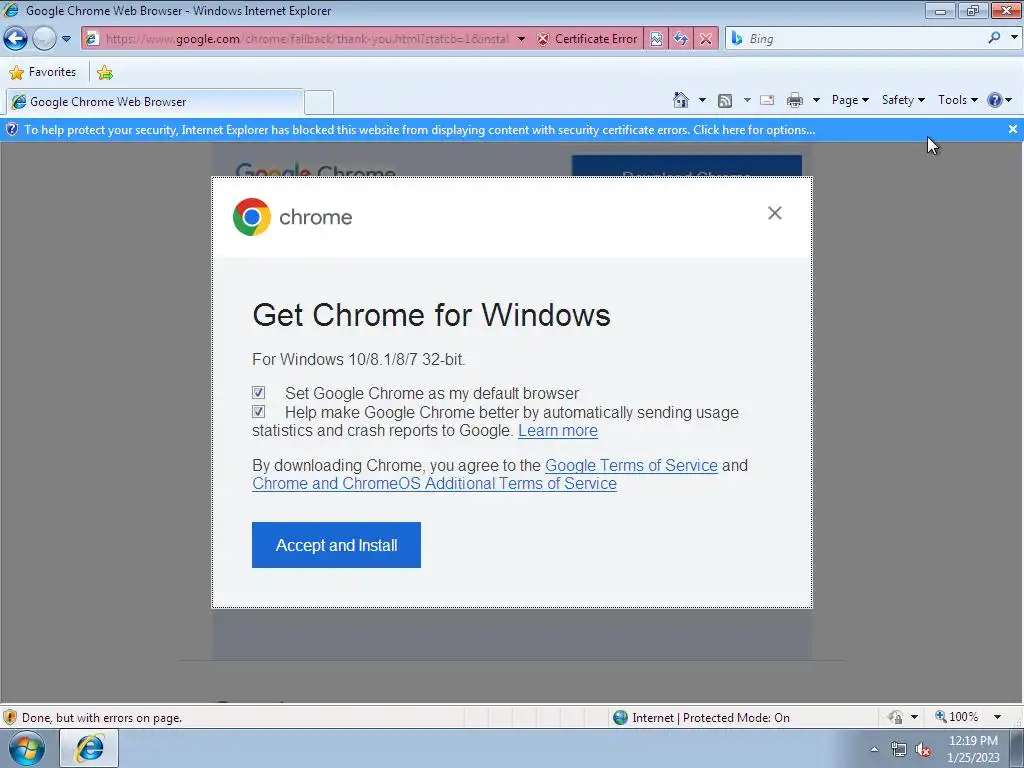Open the Tools menu

[x=957, y=100]
